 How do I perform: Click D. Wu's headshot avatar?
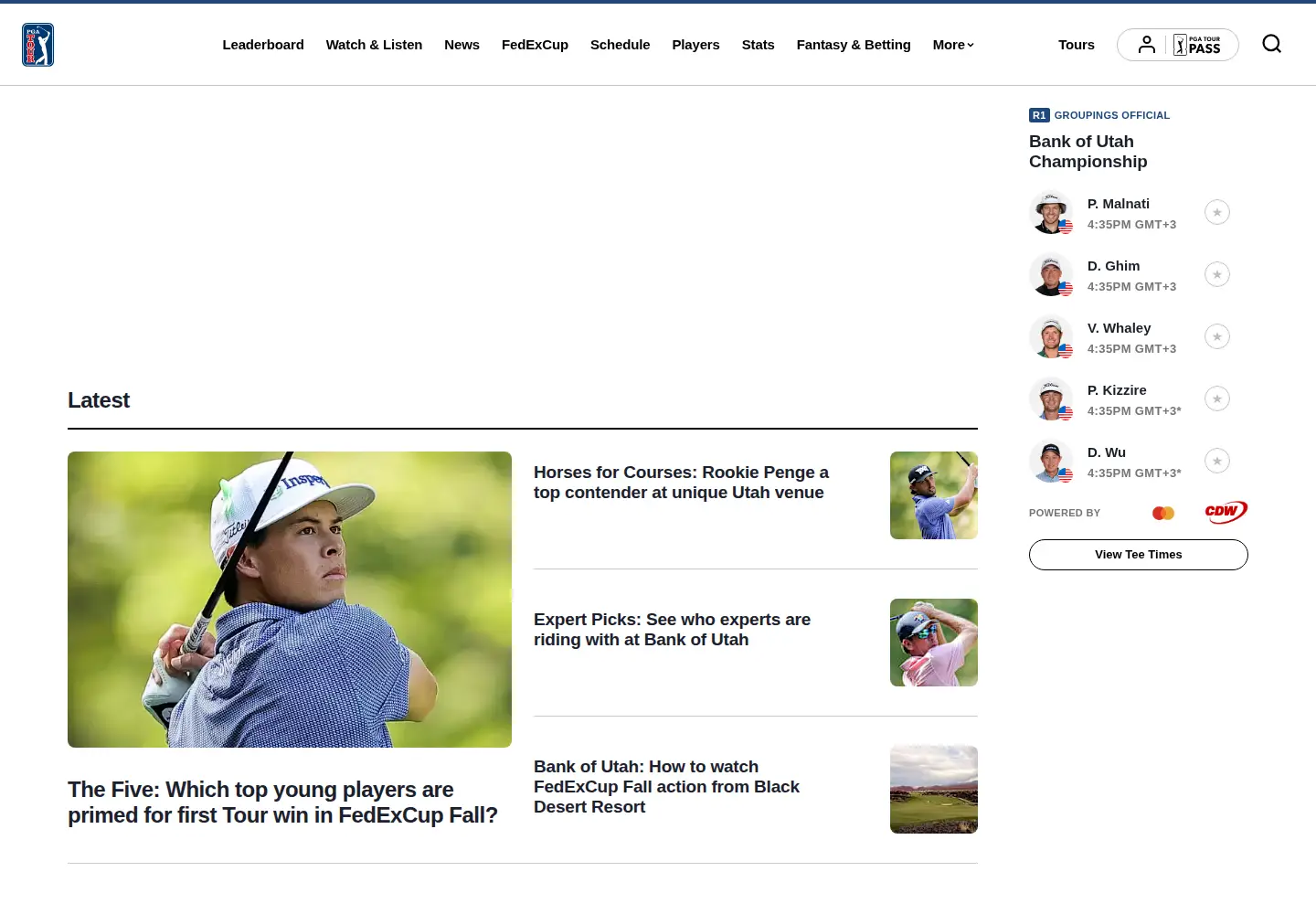(x=1051, y=461)
